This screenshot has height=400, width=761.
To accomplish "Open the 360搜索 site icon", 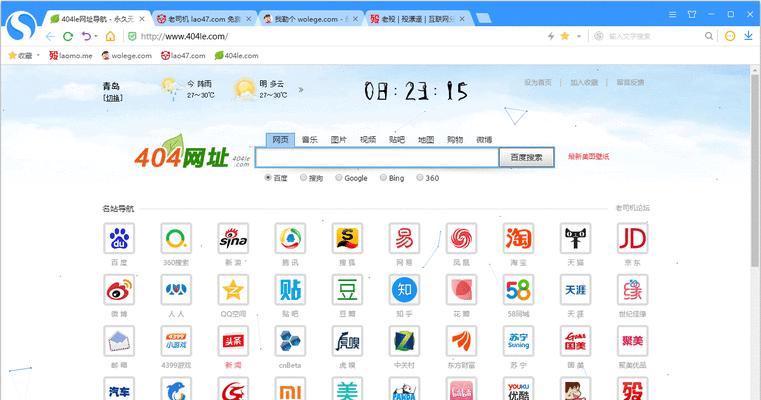I will click(x=176, y=238).
